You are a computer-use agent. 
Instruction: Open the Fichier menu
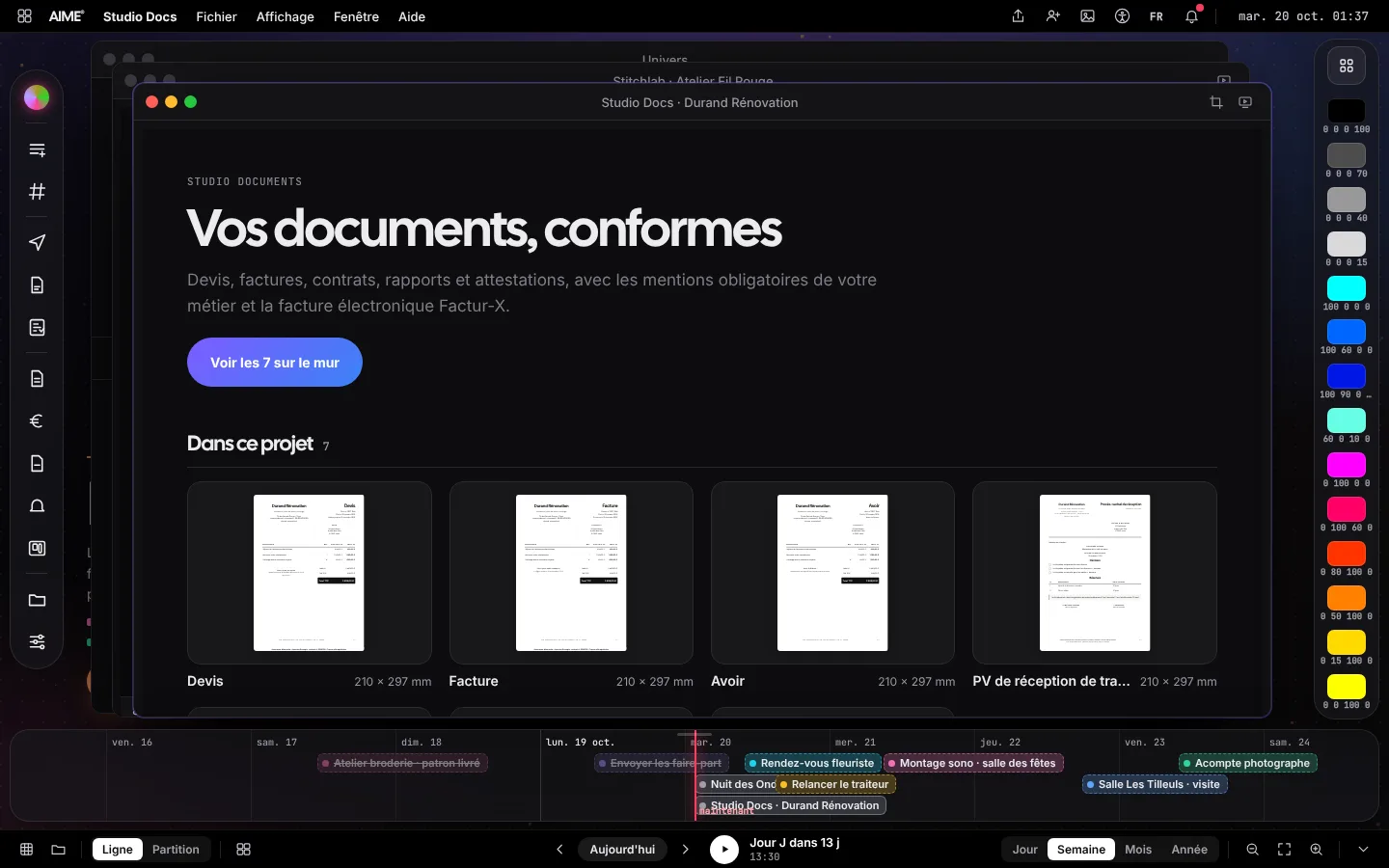pos(216,16)
